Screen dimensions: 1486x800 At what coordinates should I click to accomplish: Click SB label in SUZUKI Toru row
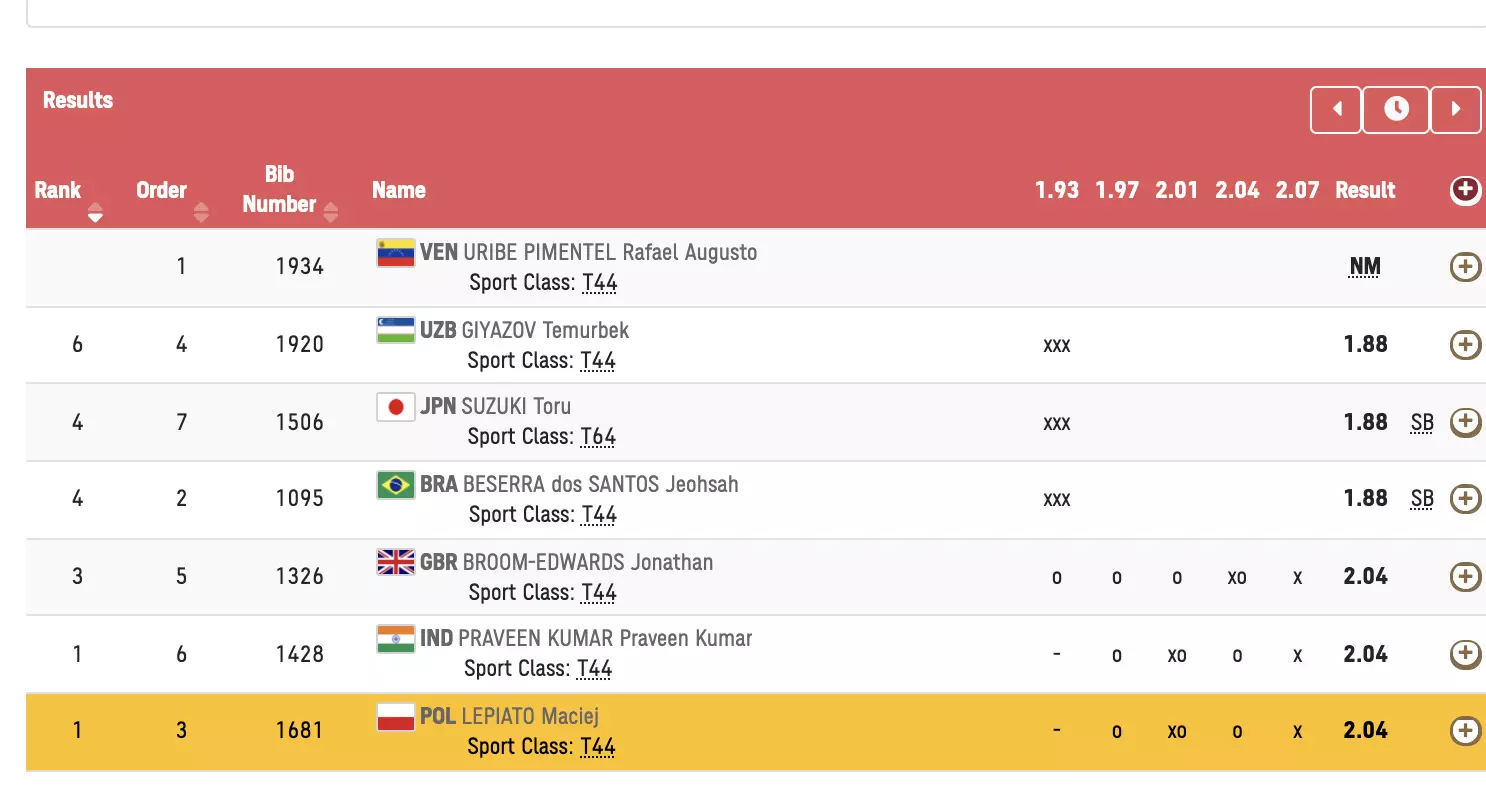[x=1422, y=422]
